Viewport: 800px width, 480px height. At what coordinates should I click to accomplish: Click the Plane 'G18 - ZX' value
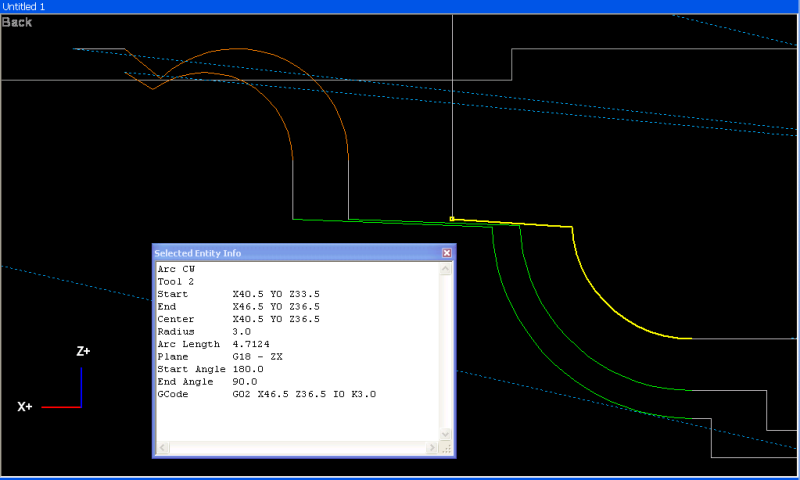[258, 357]
